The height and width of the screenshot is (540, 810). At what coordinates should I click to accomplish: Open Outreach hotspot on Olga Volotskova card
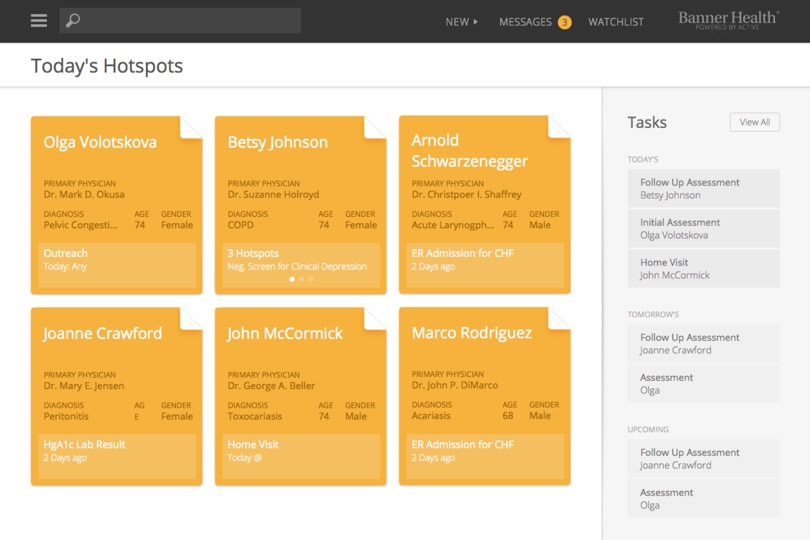[x=116, y=260]
